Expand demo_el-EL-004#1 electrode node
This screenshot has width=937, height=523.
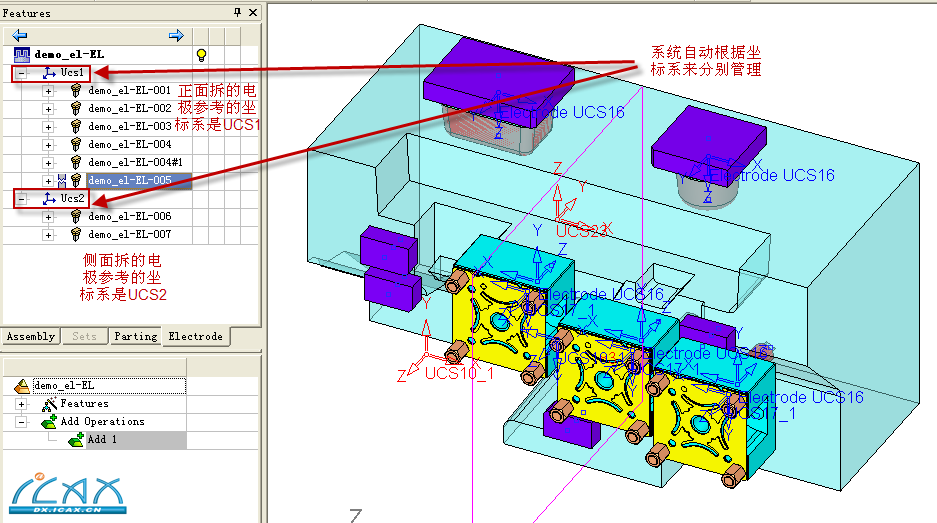click(48, 163)
